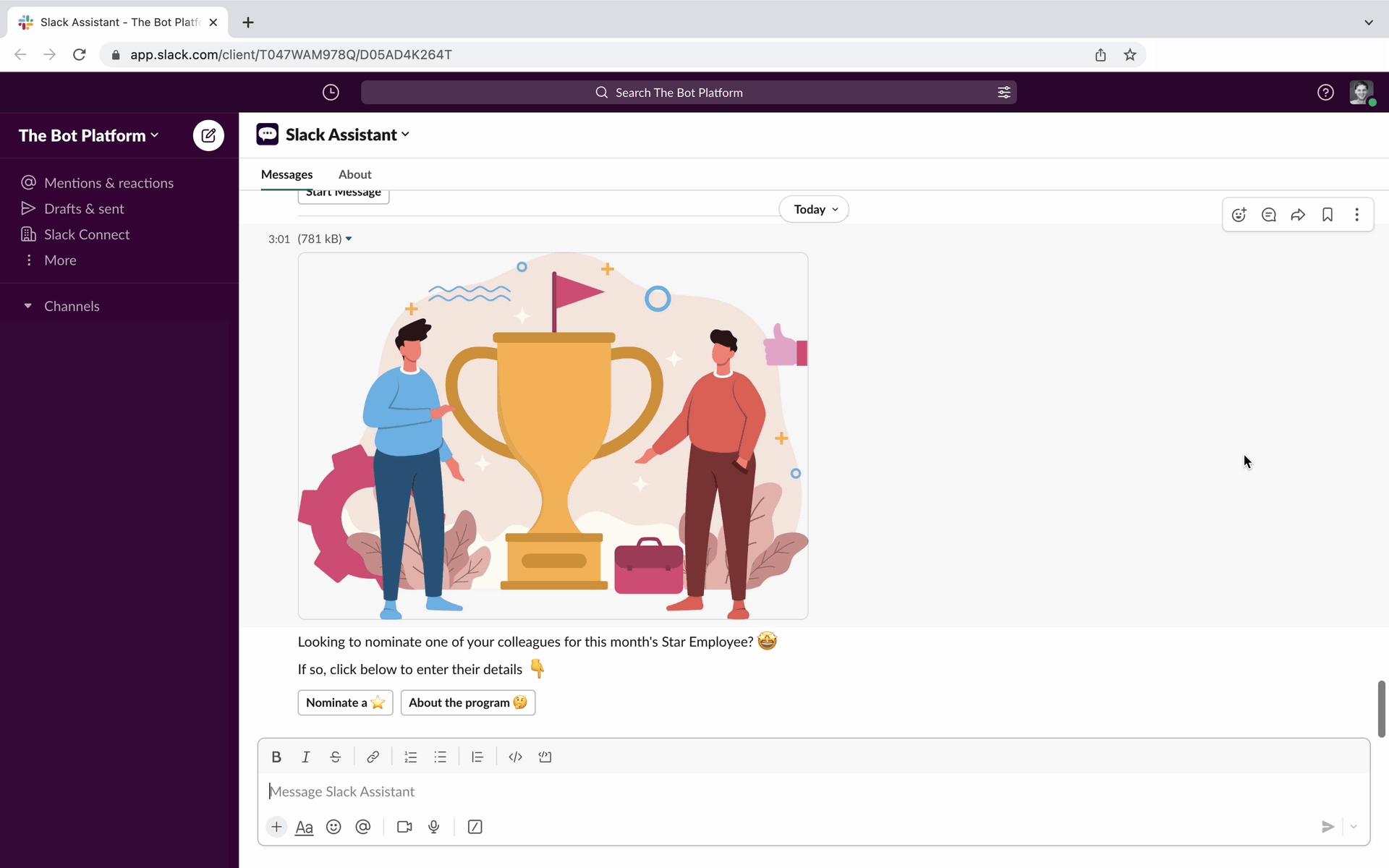Record an audio clip
The height and width of the screenshot is (868, 1389).
tap(434, 827)
